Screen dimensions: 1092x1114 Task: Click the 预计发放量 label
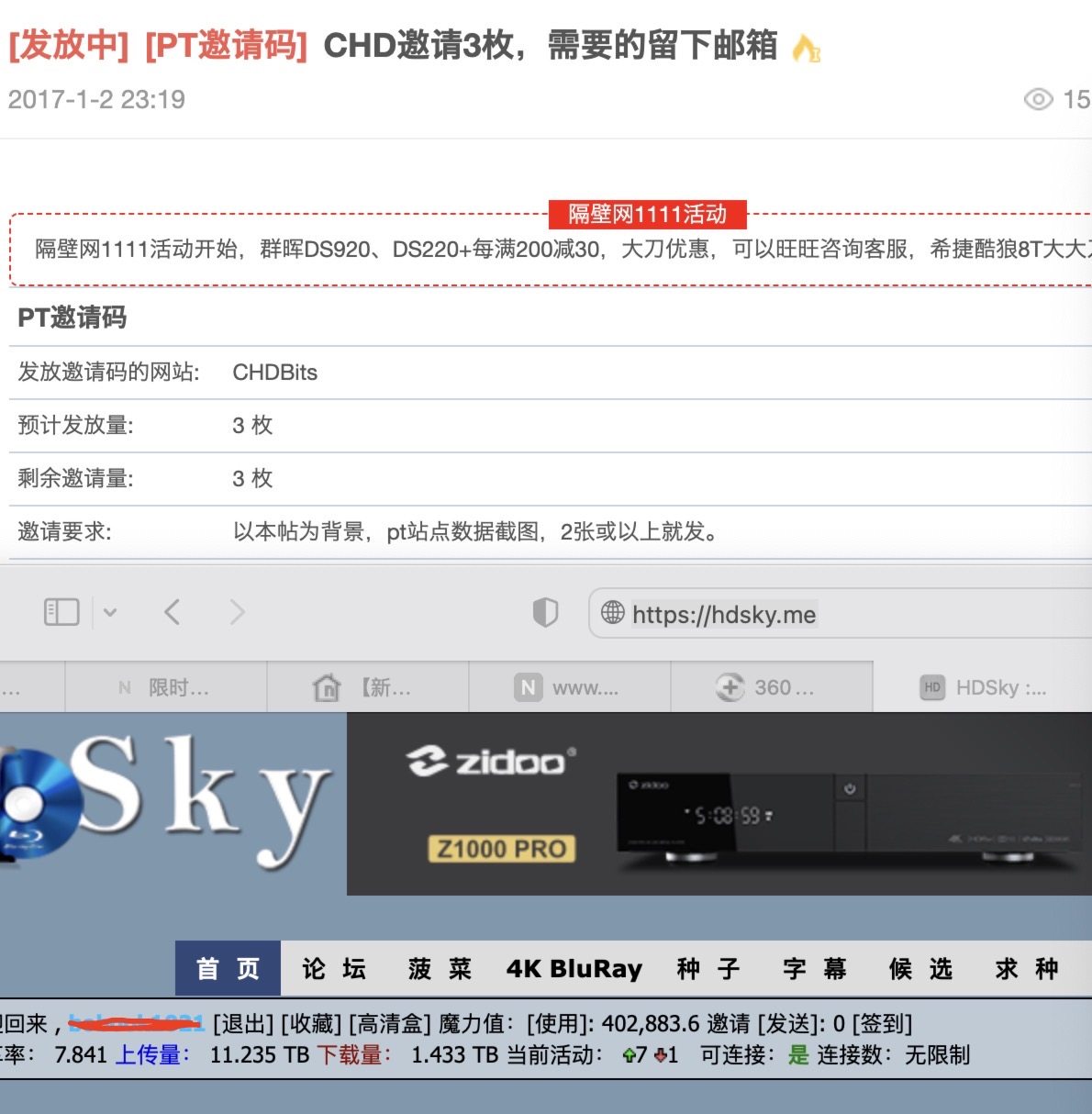[76, 425]
